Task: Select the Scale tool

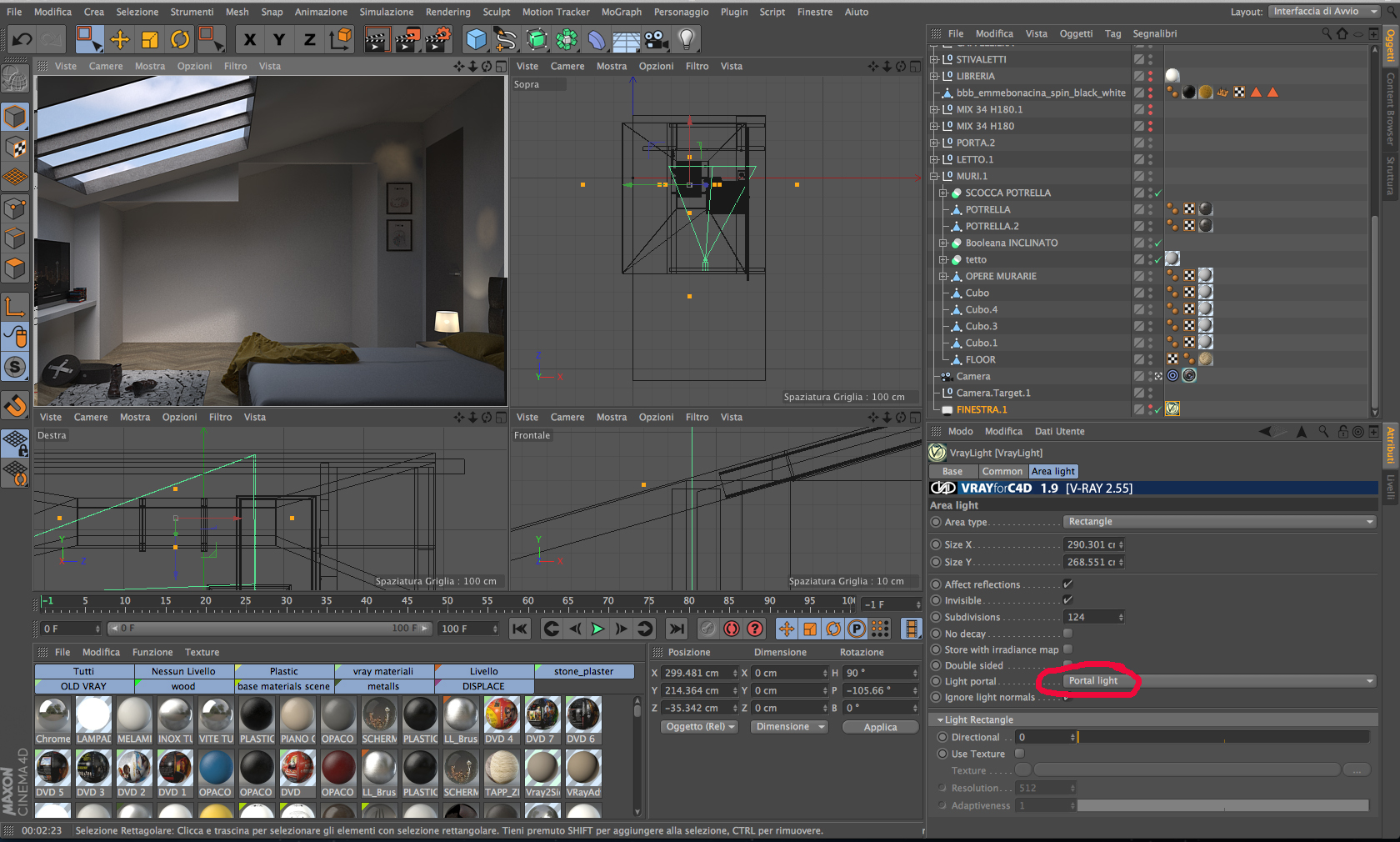Action: (x=150, y=39)
